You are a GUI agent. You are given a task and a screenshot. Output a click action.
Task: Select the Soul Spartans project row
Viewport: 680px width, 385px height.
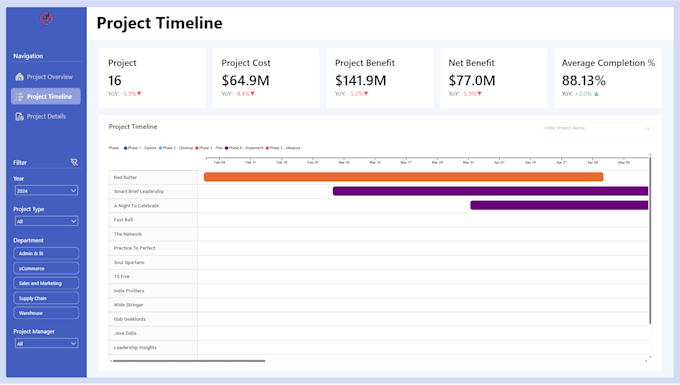(153, 263)
